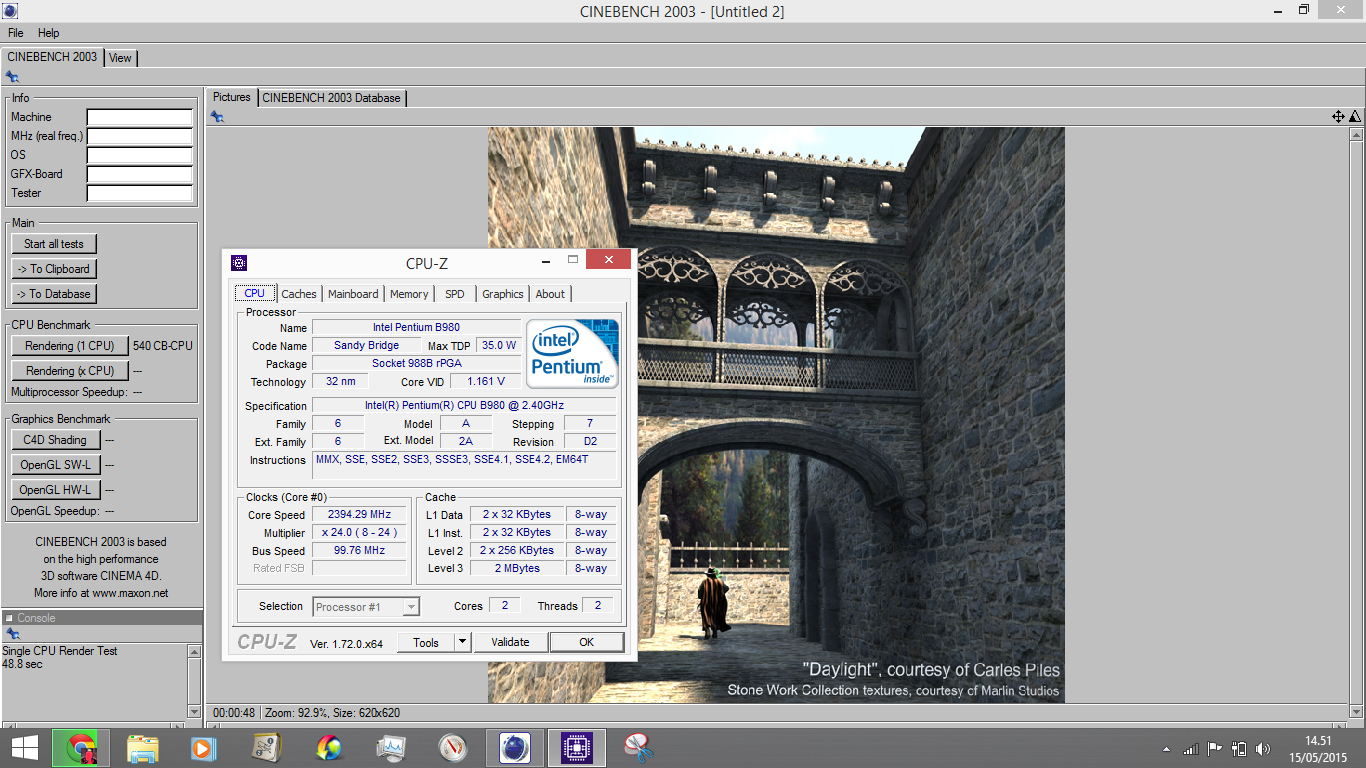Select the Pictures tab

coord(232,97)
